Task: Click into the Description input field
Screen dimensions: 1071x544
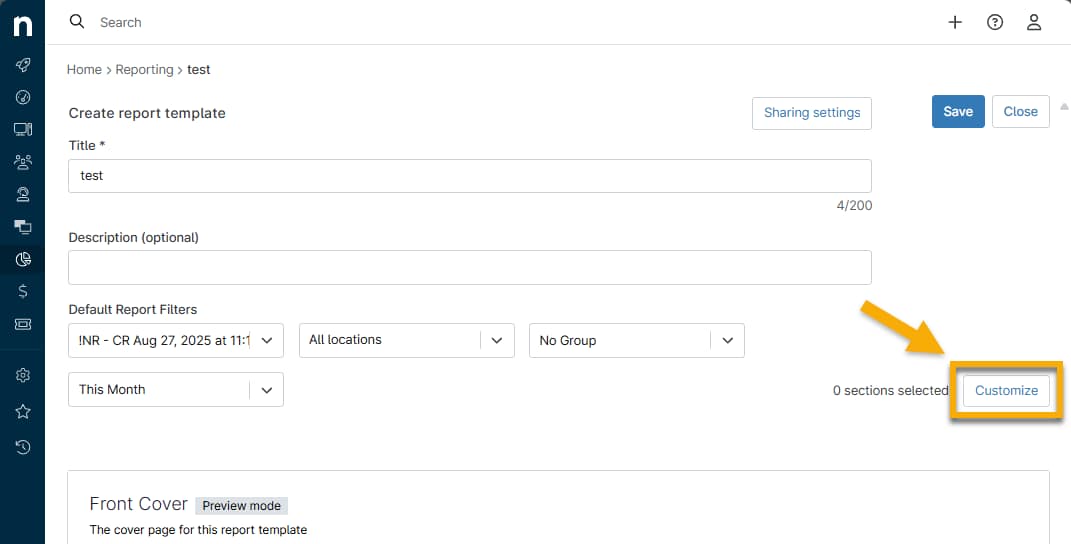Action: [470, 267]
